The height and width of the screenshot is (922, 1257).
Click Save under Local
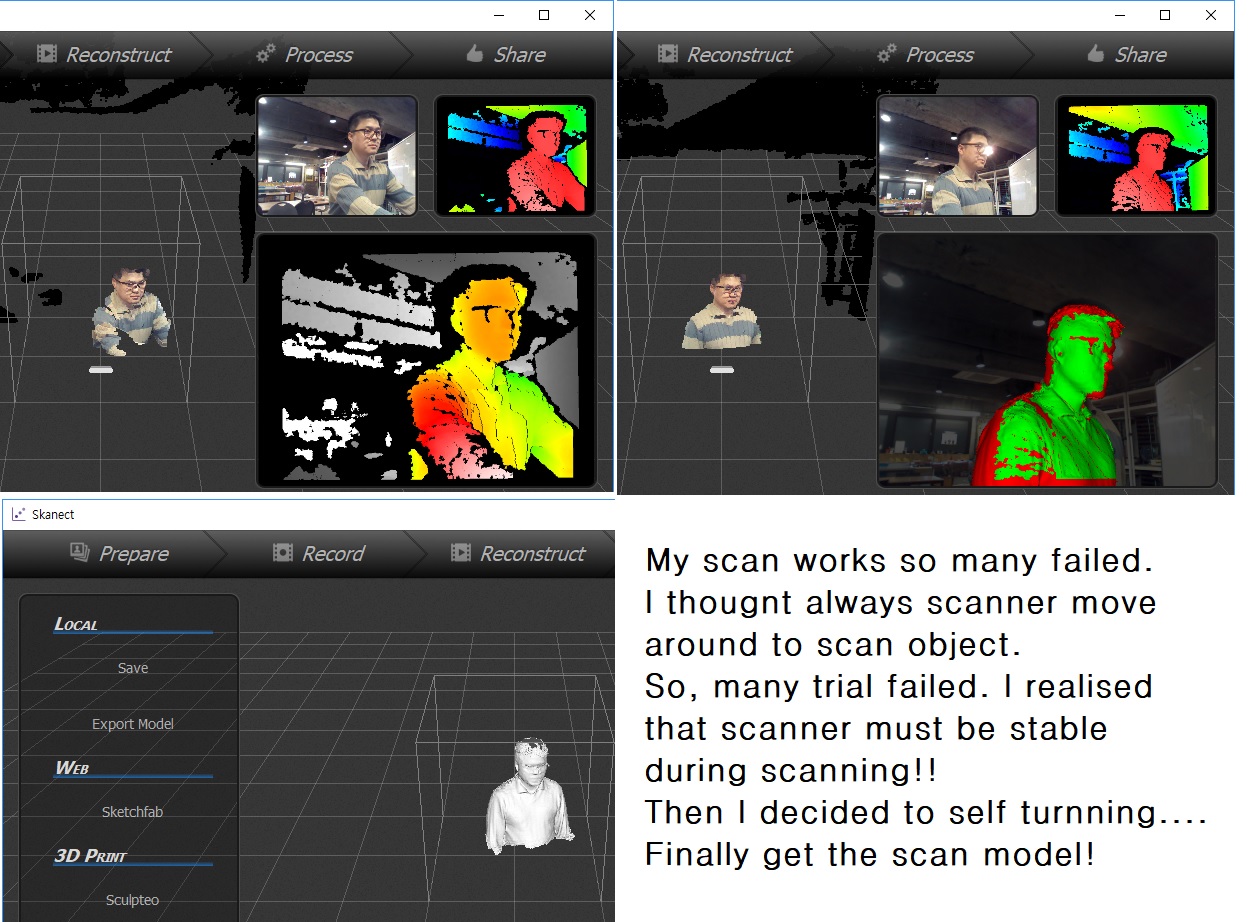(133, 668)
